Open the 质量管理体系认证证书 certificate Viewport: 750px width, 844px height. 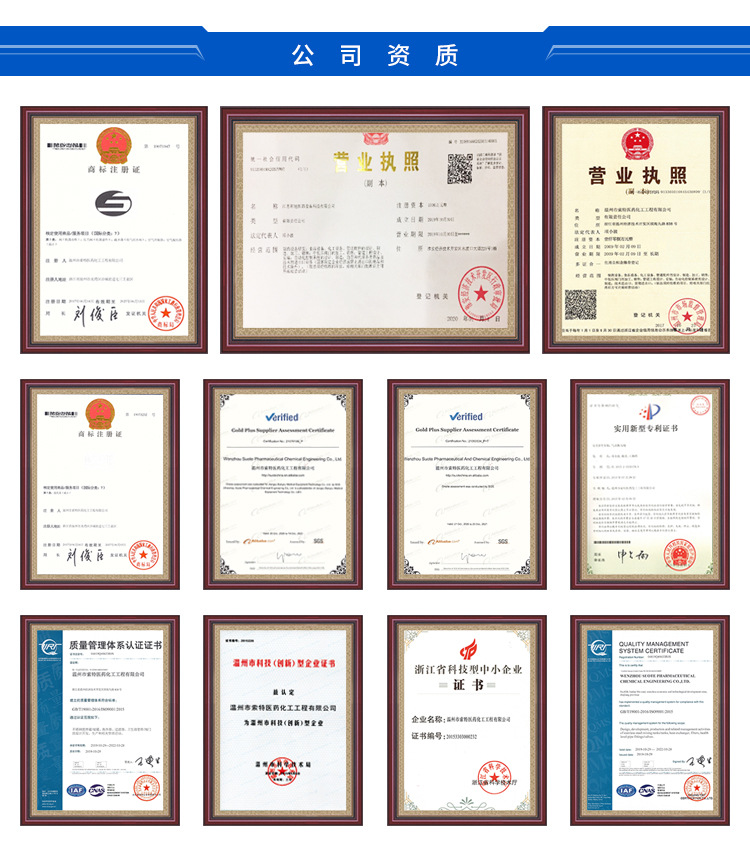click(100, 721)
